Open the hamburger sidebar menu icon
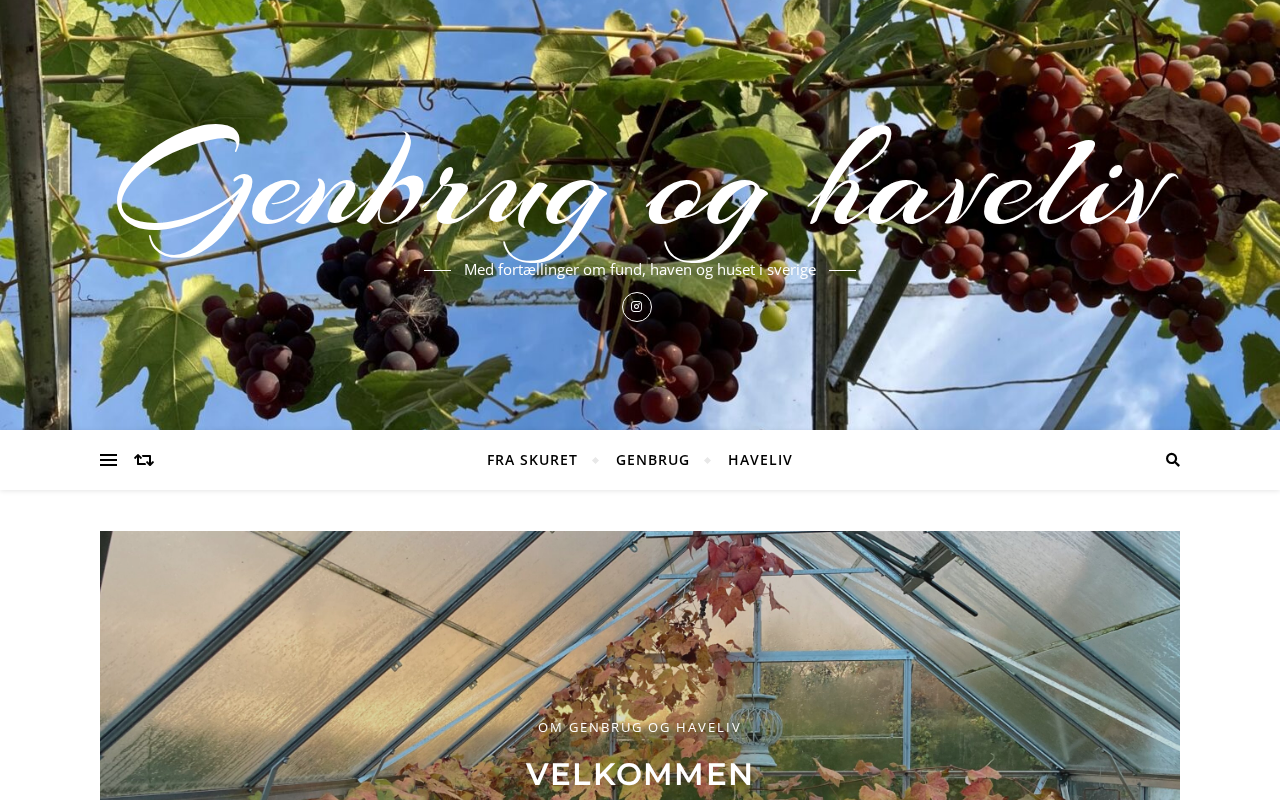The width and height of the screenshot is (1280, 800). click(108, 460)
